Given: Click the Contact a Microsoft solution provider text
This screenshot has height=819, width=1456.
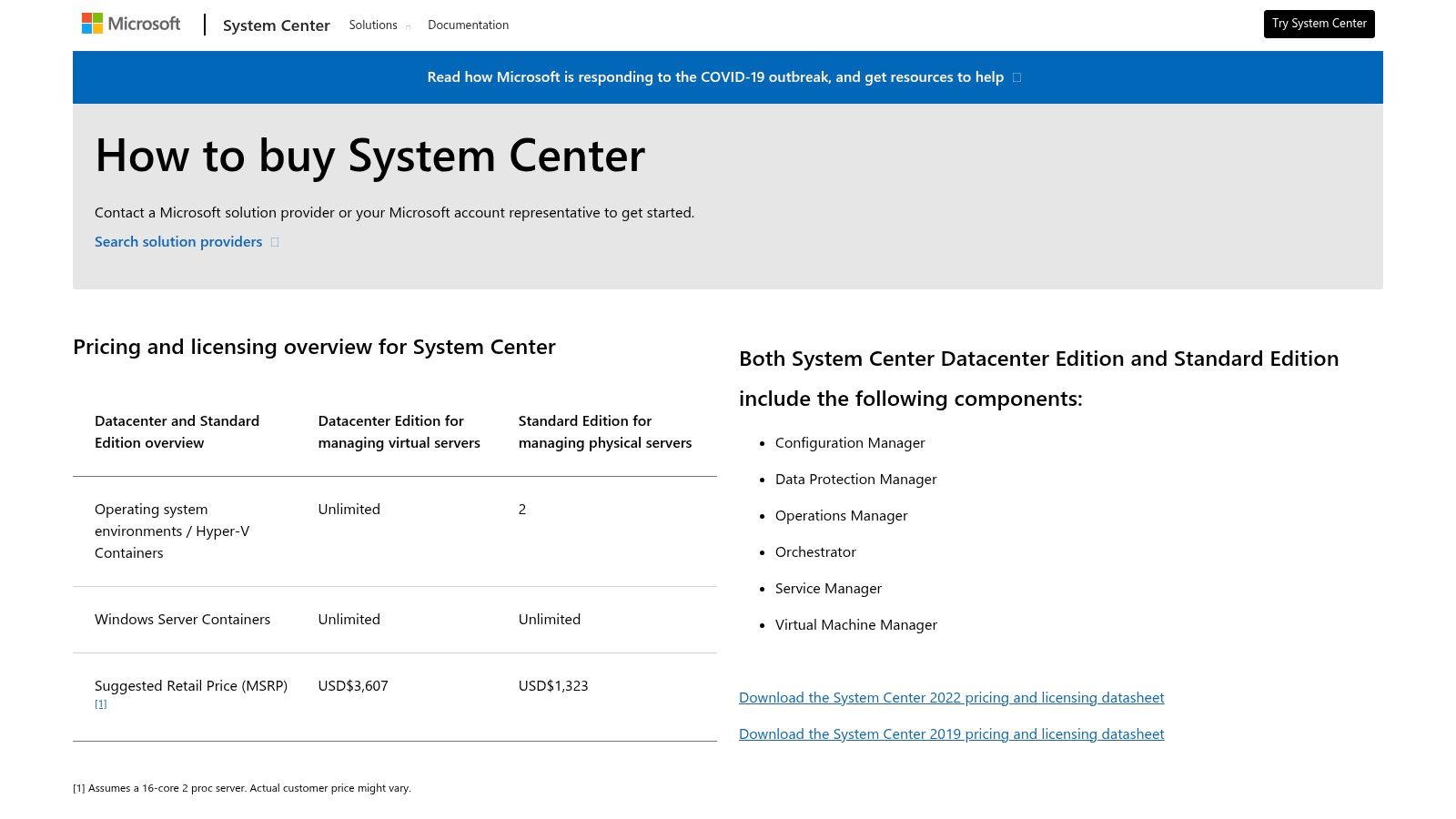Looking at the screenshot, I should click(394, 213).
